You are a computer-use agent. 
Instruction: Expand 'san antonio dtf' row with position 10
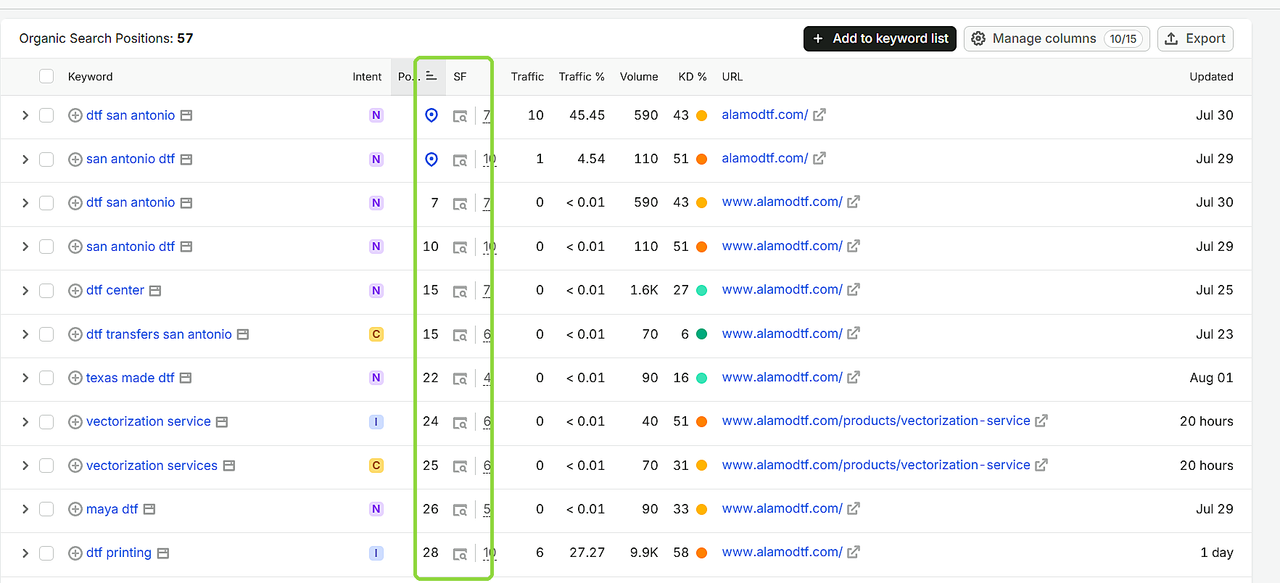click(25, 247)
